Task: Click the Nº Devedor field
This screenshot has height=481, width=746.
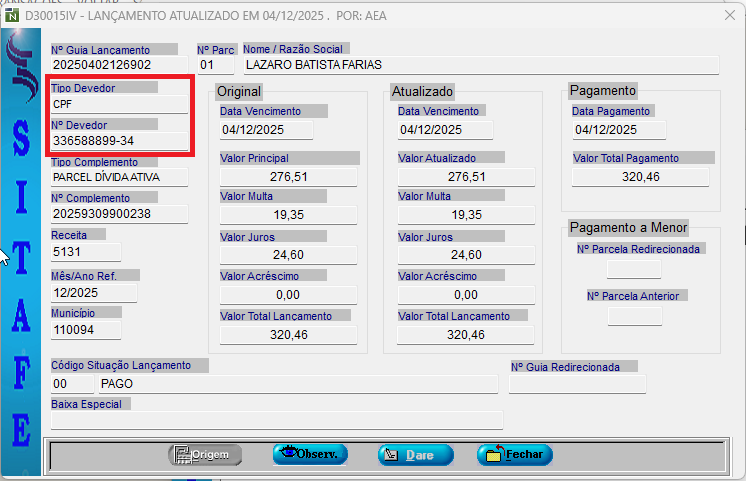Action: [119, 141]
